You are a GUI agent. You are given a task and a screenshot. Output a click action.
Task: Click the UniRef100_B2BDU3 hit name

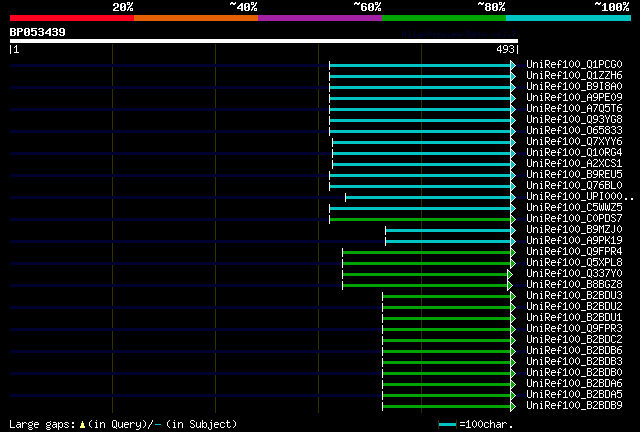click(x=574, y=296)
